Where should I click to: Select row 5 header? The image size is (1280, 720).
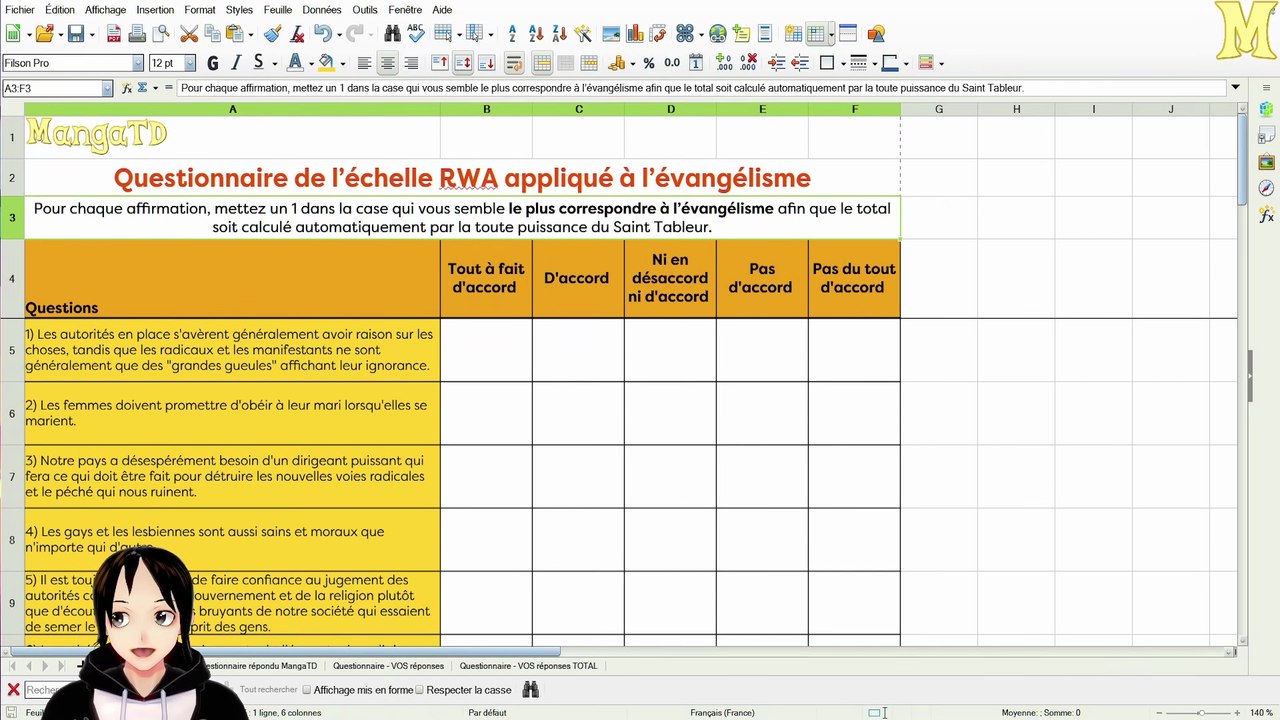tap(12, 350)
